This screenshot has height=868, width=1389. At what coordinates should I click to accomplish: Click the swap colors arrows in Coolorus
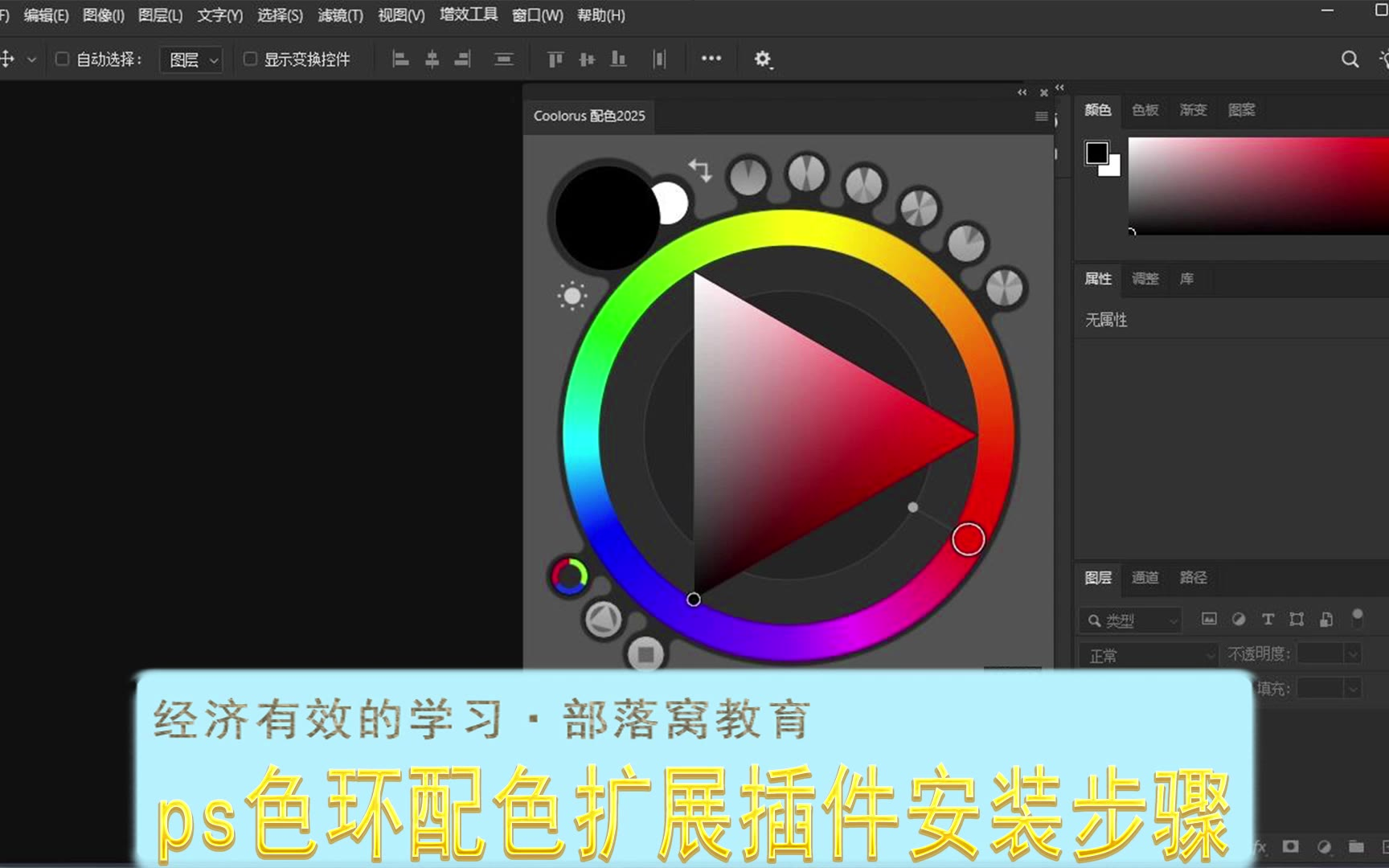(x=700, y=170)
